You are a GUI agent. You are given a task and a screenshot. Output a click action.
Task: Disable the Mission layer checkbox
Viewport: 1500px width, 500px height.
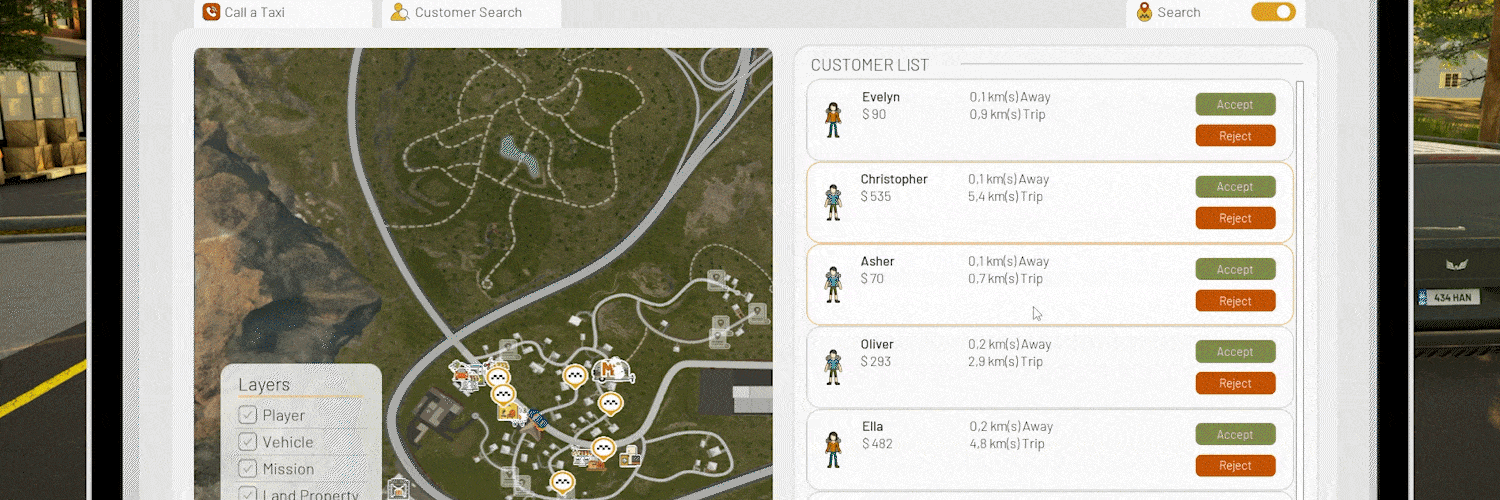coord(247,469)
